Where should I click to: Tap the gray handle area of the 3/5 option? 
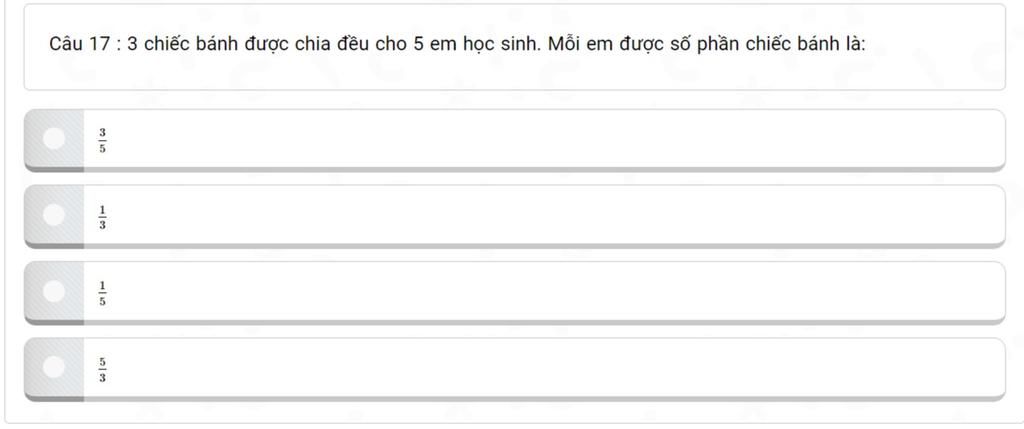coord(54,140)
